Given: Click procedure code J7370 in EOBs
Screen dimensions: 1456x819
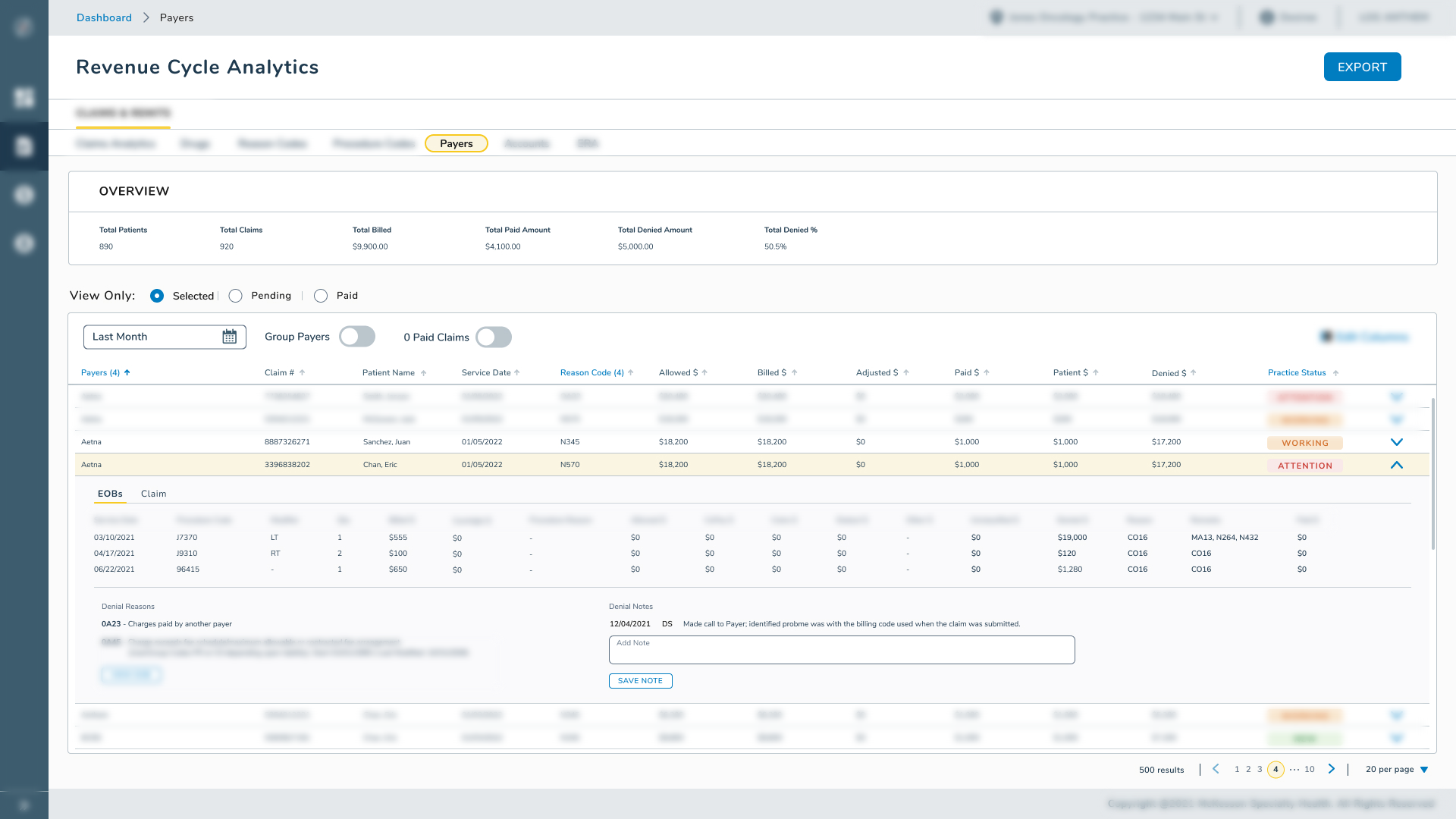Looking at the screenshot, I should (x=187, y=538).
